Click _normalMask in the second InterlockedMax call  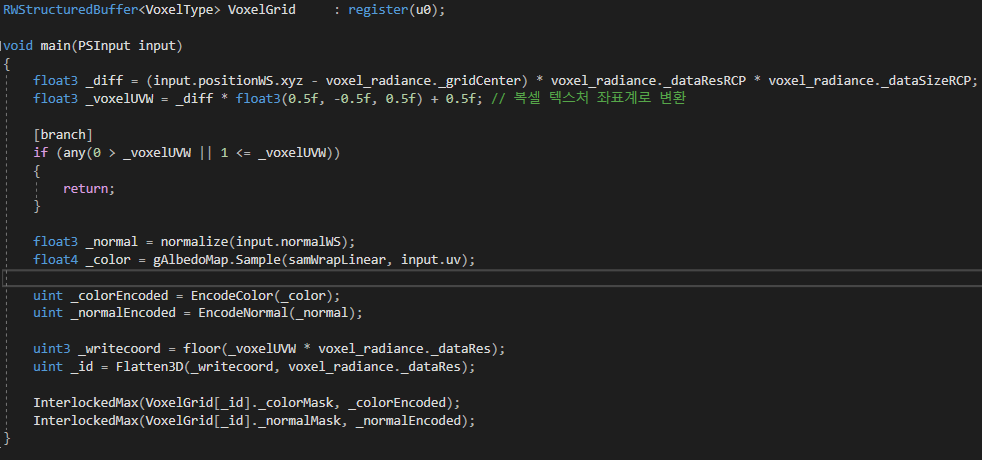[x=299, y=421]
